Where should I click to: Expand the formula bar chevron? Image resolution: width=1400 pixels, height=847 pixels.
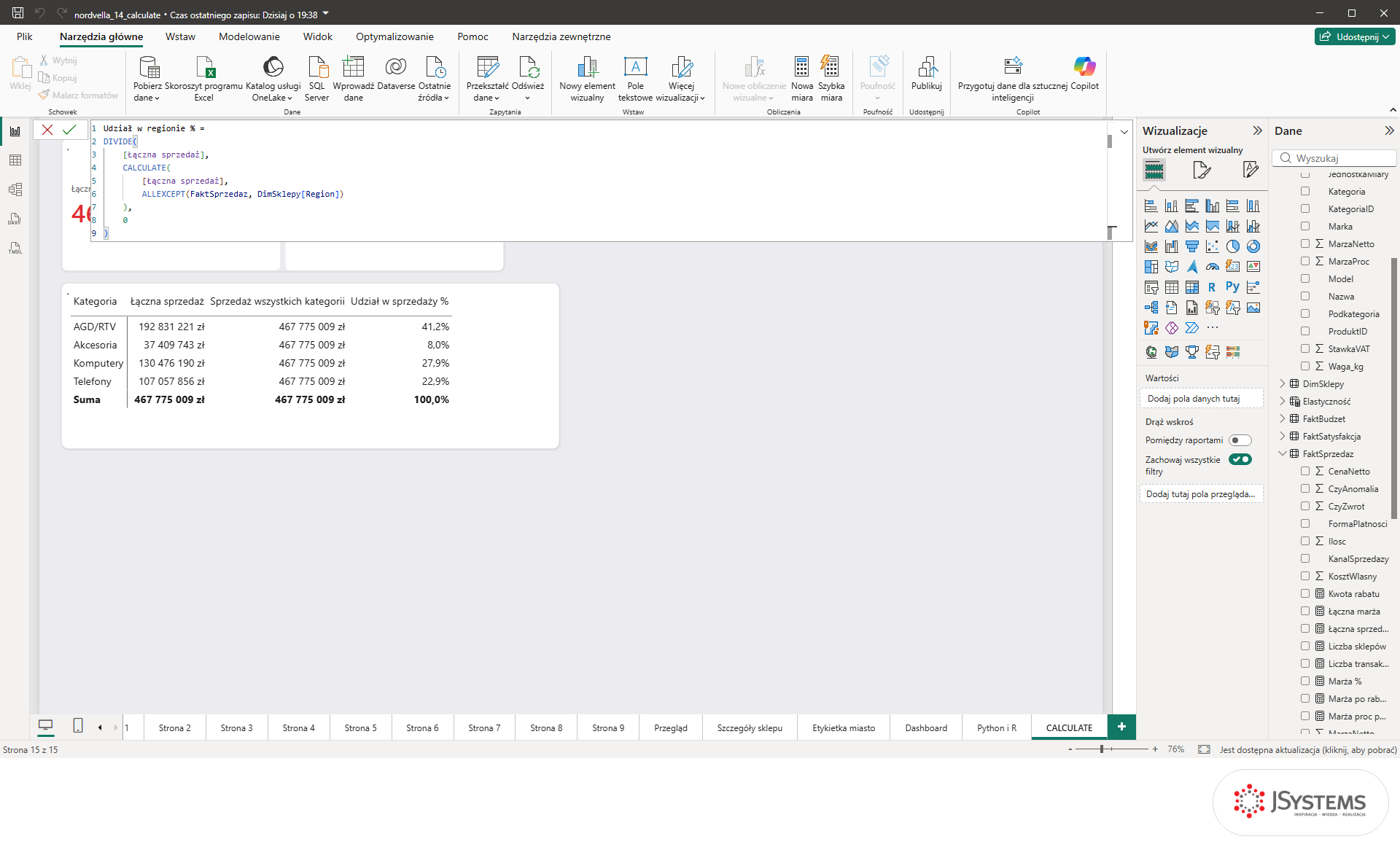tap(1124, 132)
